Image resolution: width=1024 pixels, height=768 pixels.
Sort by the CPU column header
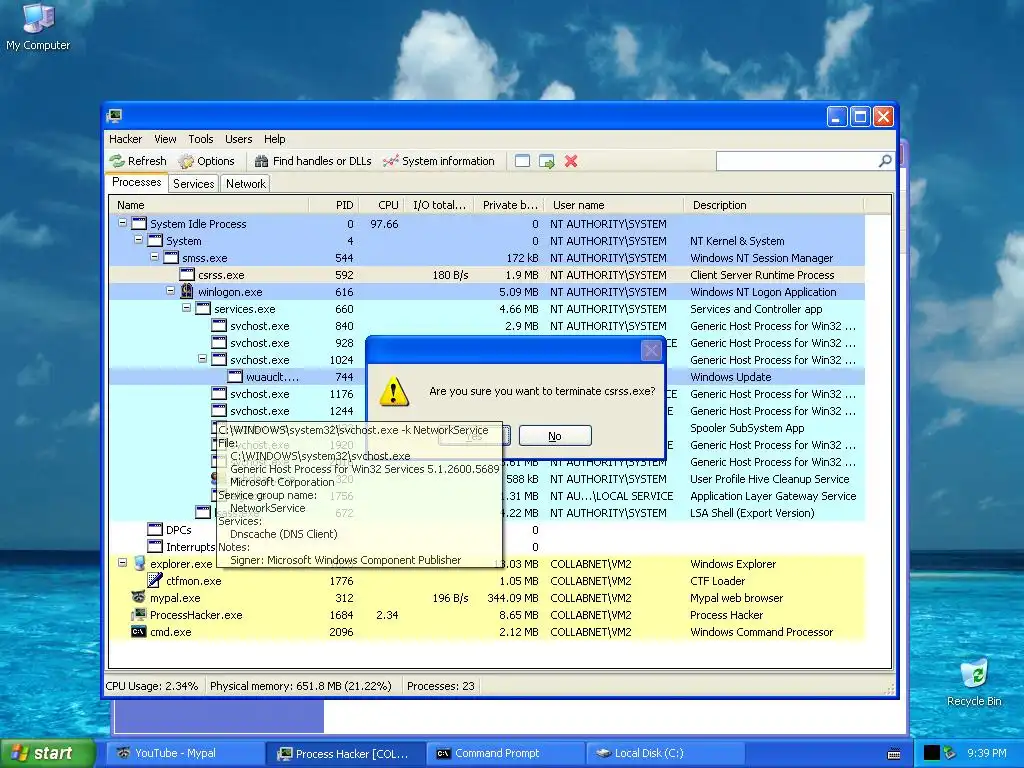coord(381,205)
